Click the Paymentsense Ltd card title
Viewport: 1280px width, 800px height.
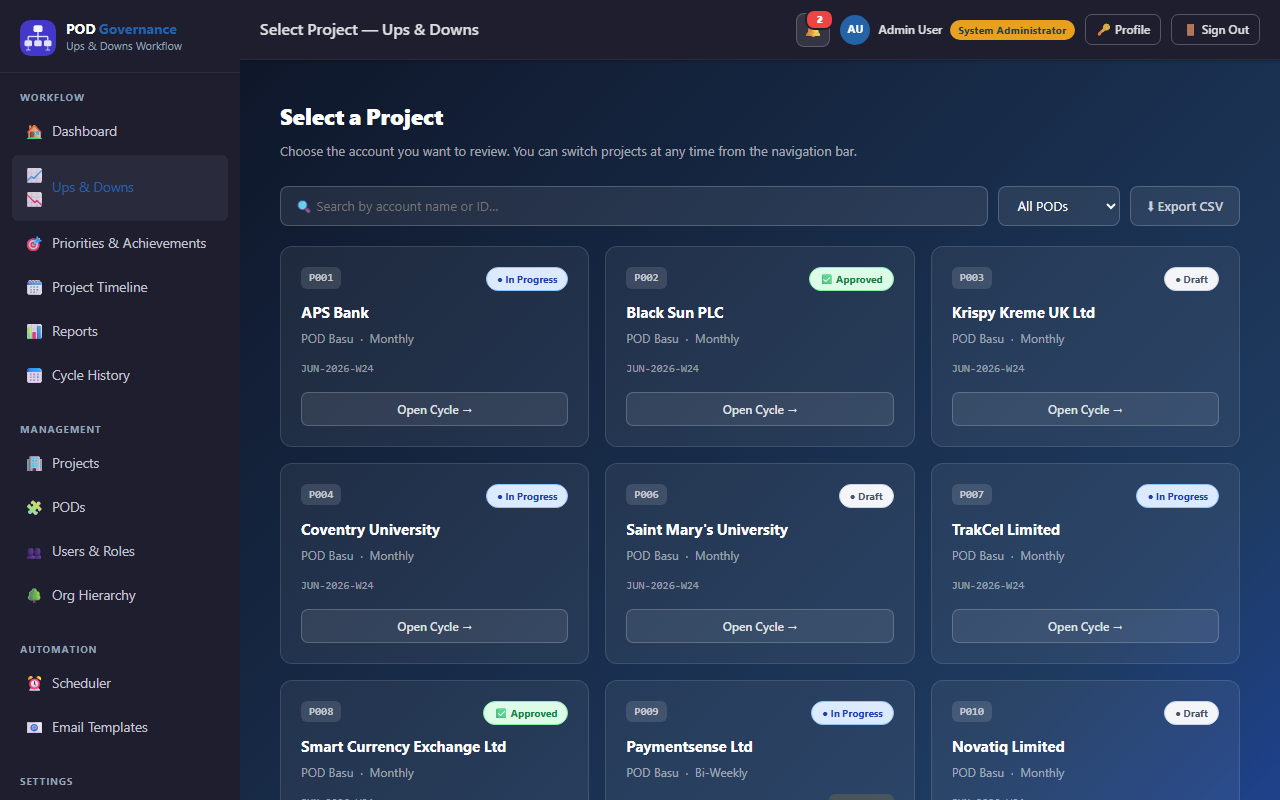[x=689, y=747]
